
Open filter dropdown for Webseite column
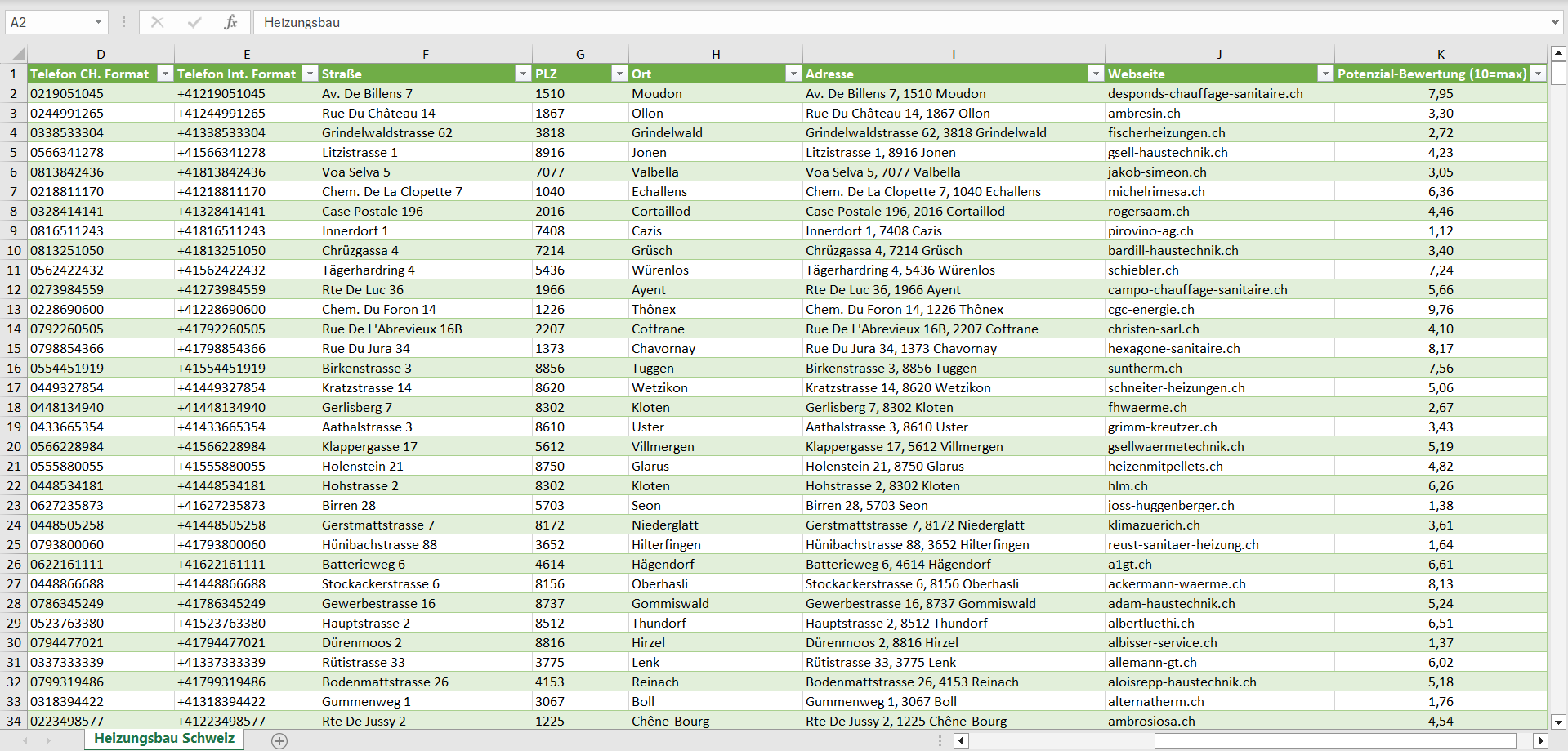(x=1325, y=74)
